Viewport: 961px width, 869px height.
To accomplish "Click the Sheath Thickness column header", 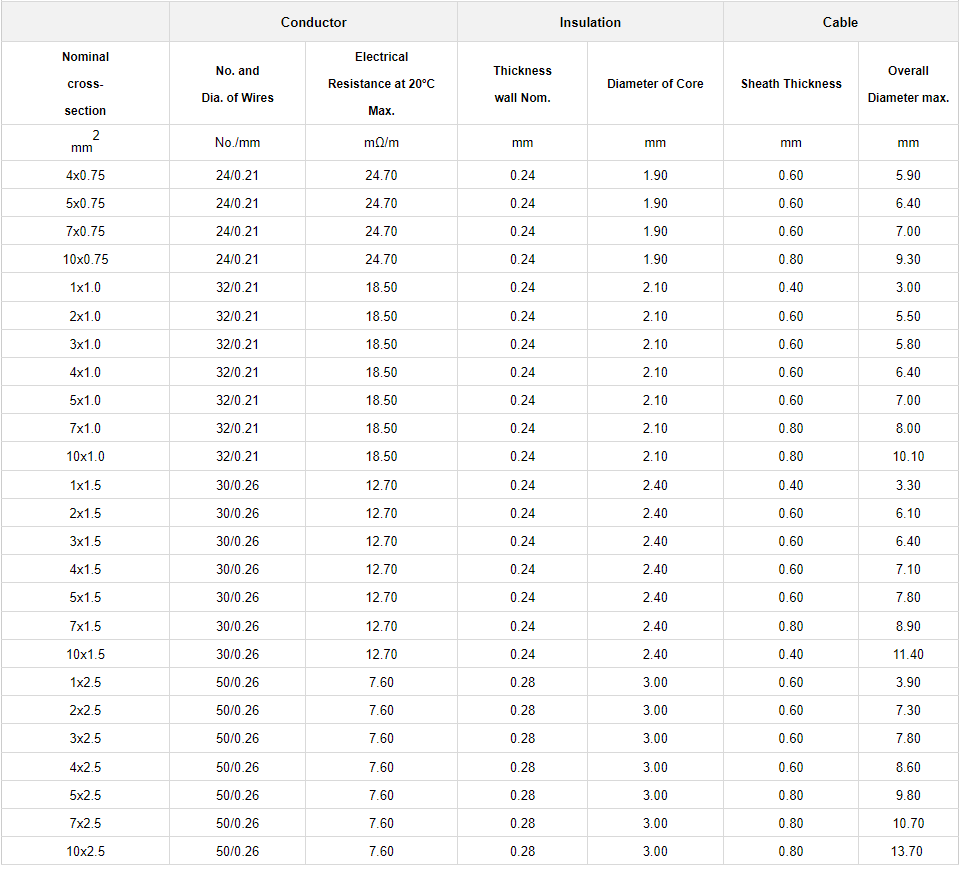I will (x=791, y=84).
